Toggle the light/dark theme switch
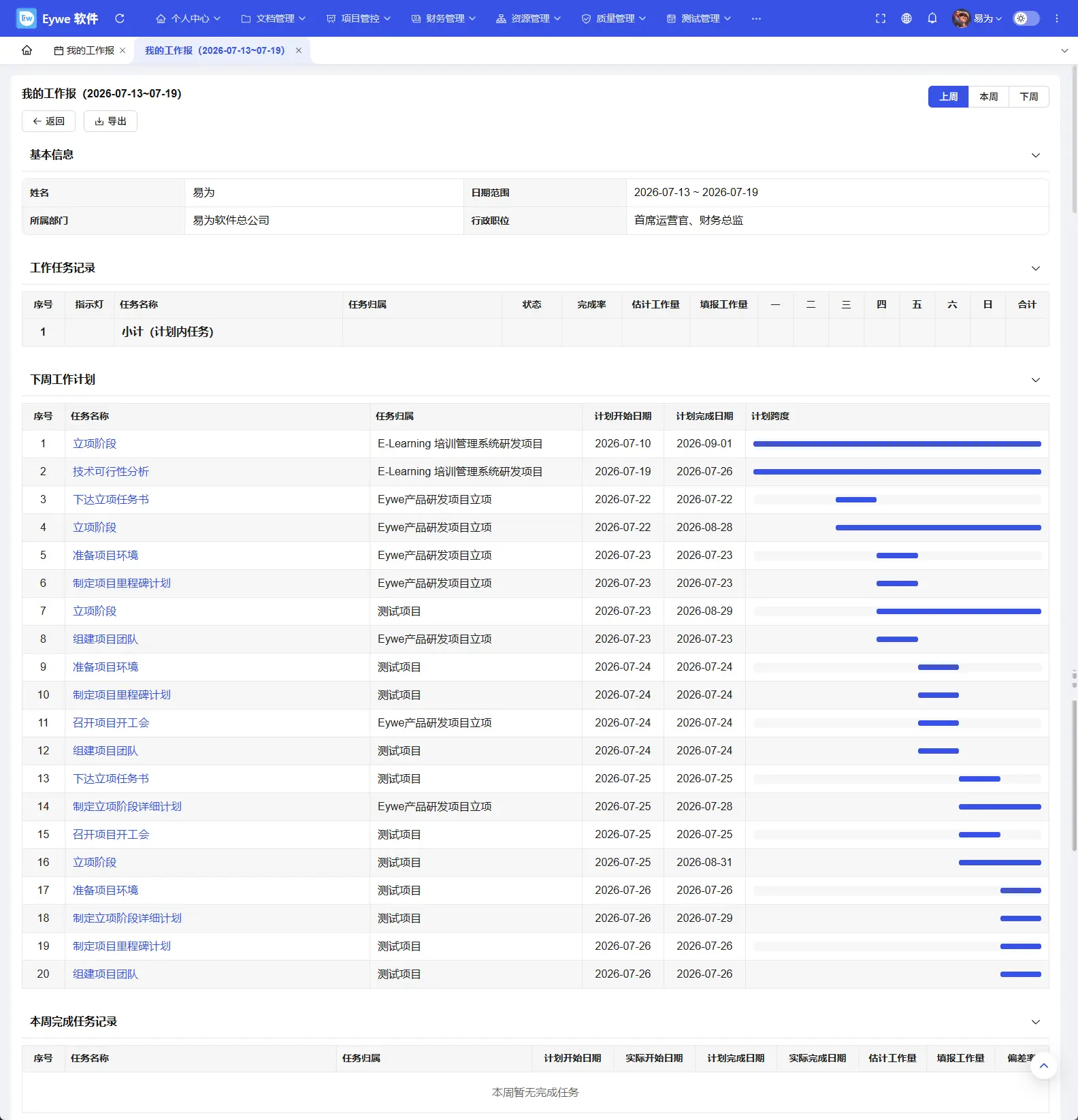The height and width of the screenshot is (1120, 1078). 1026,18
